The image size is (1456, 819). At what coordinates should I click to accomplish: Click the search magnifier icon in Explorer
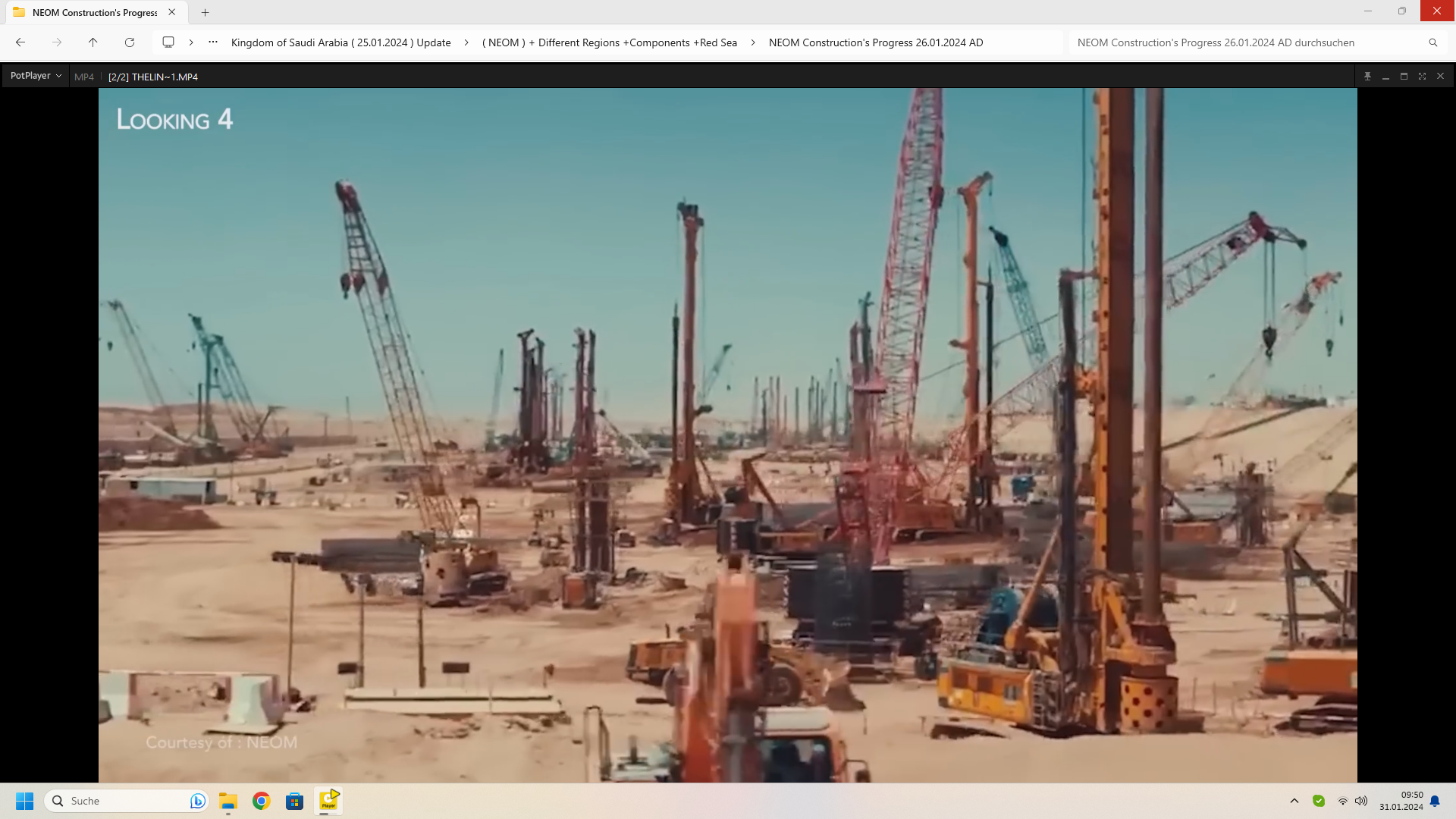(1432, 42)
